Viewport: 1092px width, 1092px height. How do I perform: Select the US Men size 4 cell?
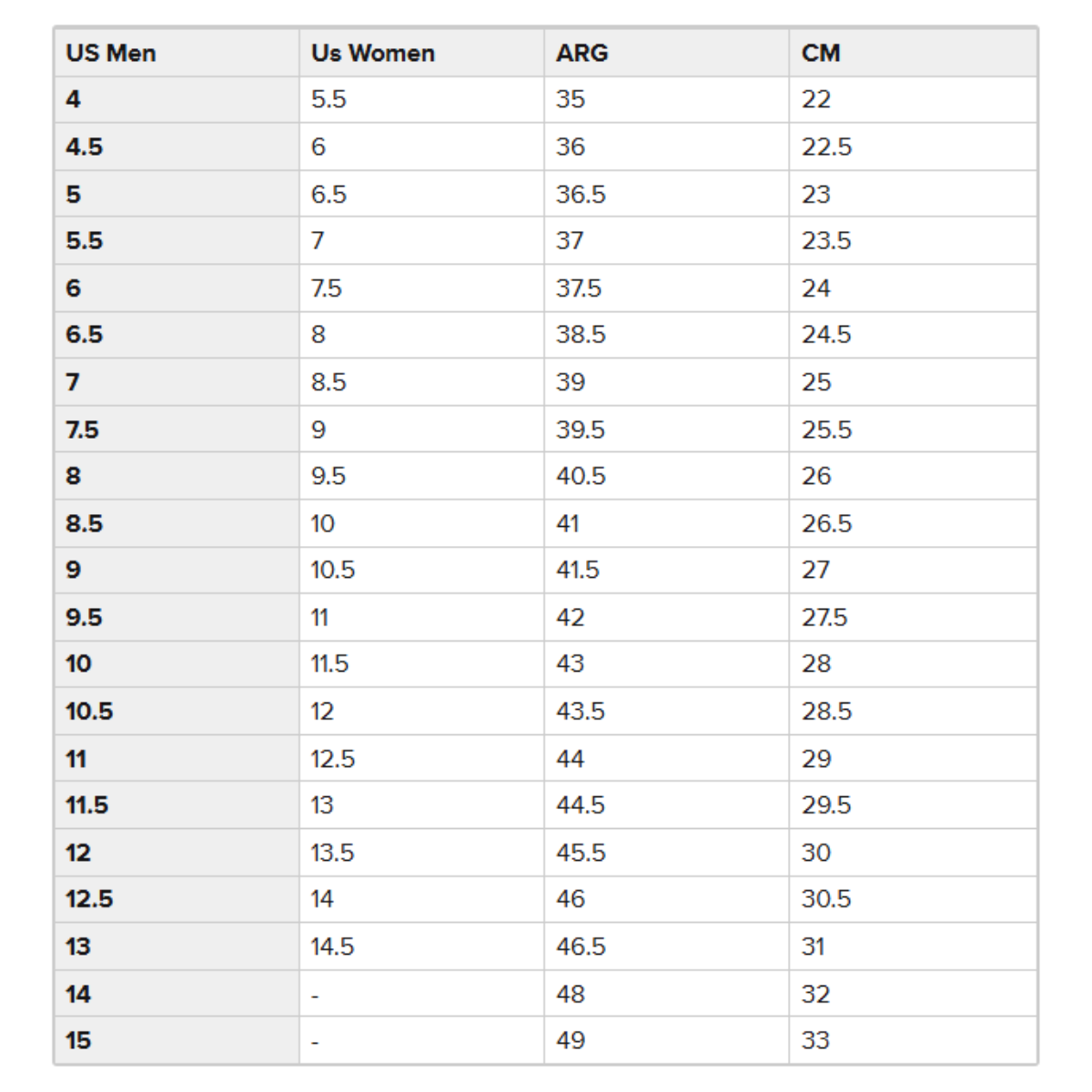tap(177, 100)
